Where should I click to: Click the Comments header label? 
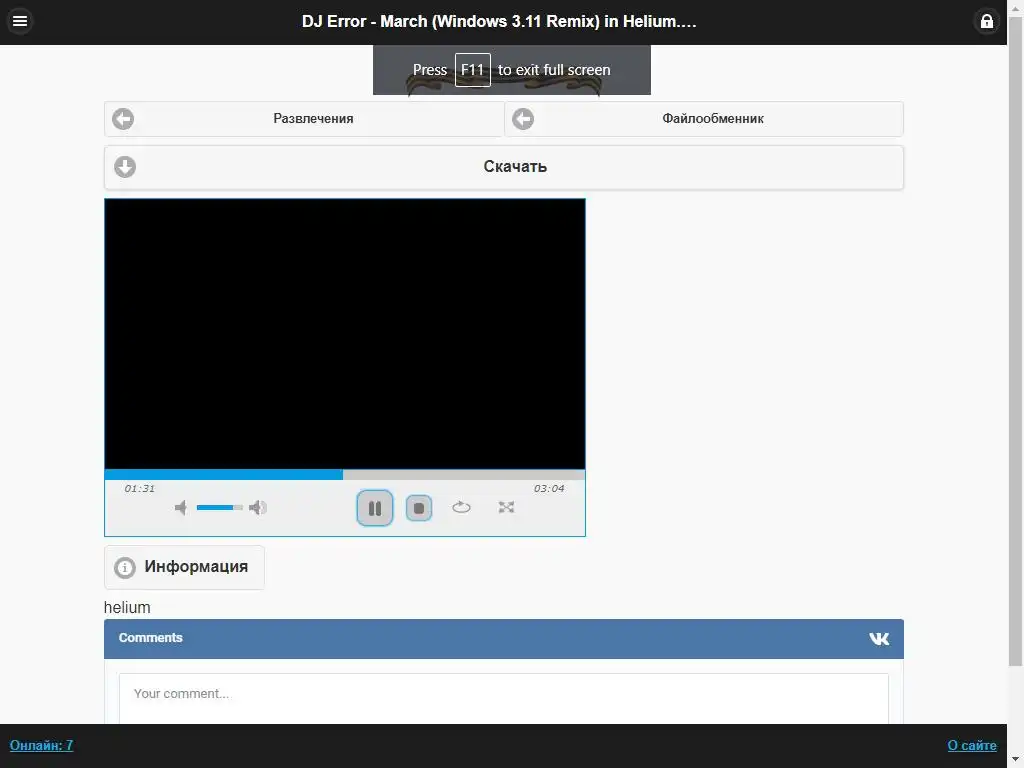point(150,638)
